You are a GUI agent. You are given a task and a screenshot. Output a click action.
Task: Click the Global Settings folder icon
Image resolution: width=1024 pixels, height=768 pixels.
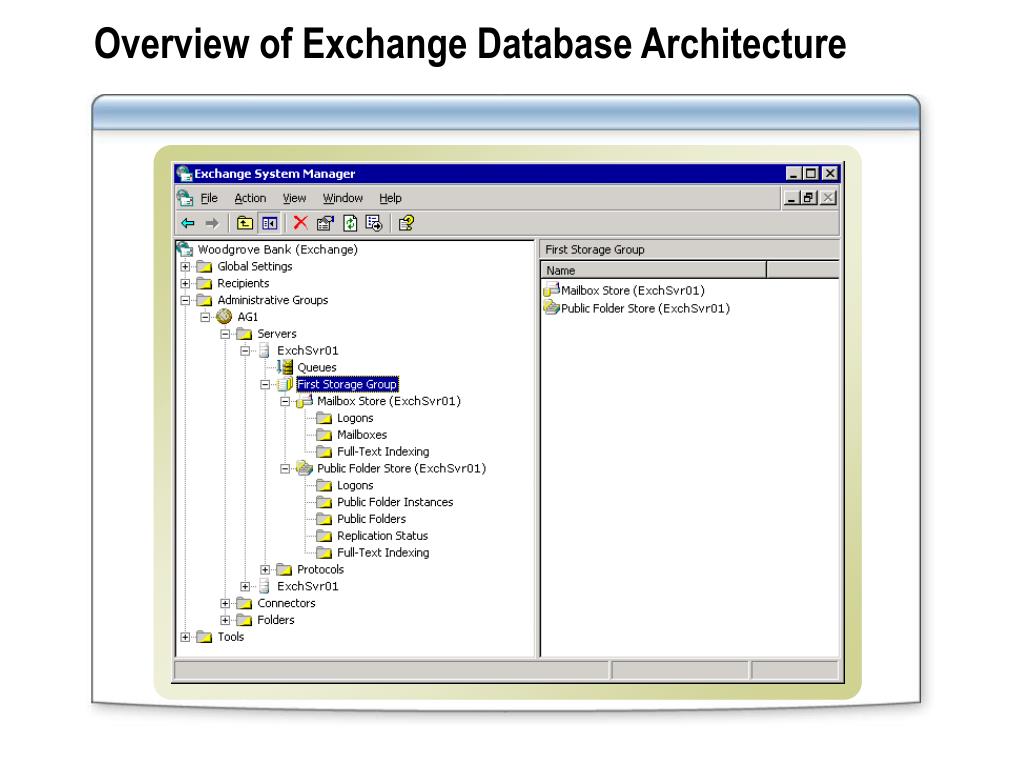pyautogui.click(x=204, y=266)
